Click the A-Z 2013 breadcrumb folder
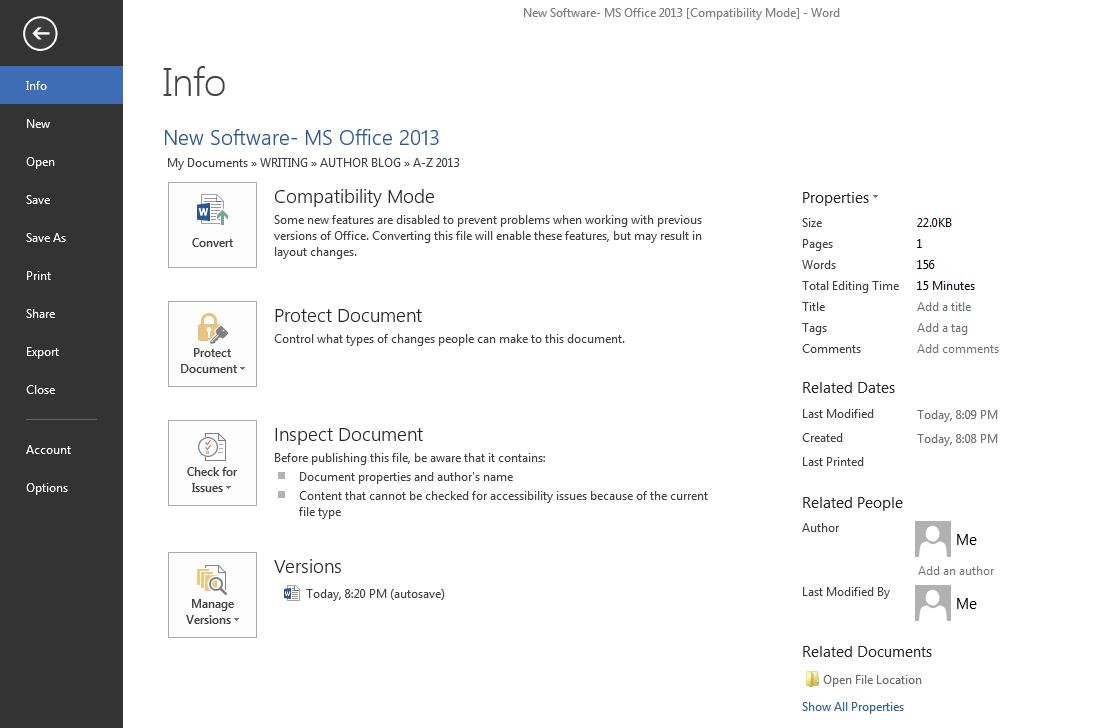Viewport: 1106px width, 728px height. click(436, 163)
